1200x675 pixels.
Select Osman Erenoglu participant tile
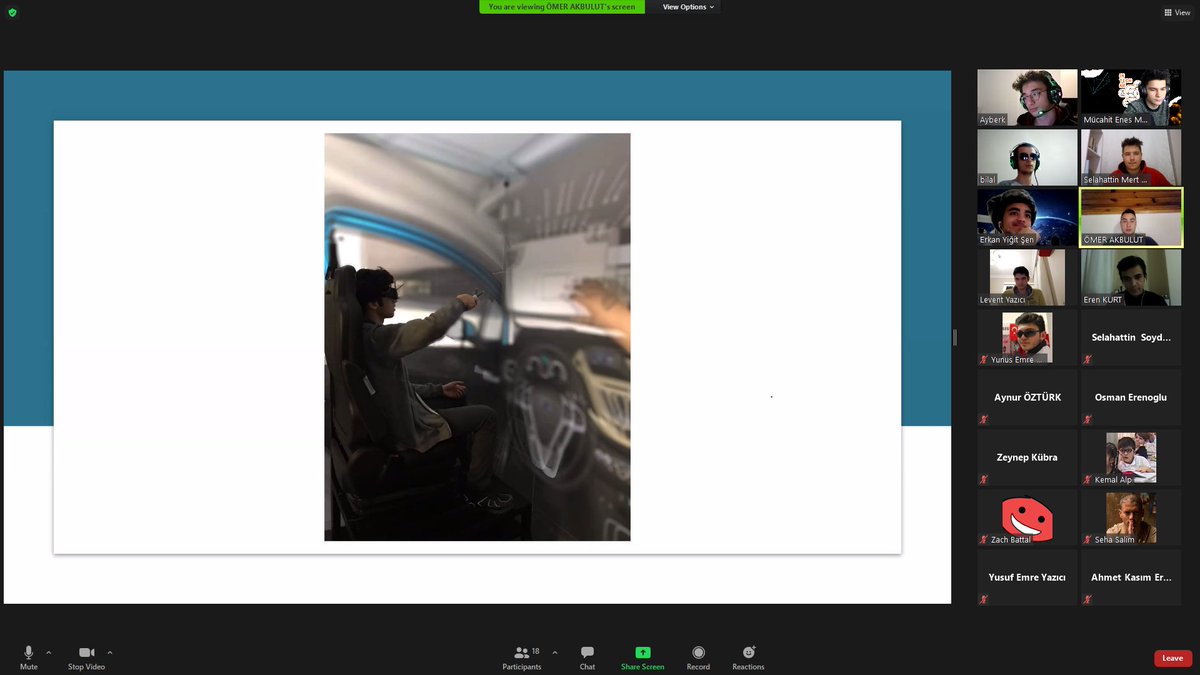click(x=1131, y=398)
